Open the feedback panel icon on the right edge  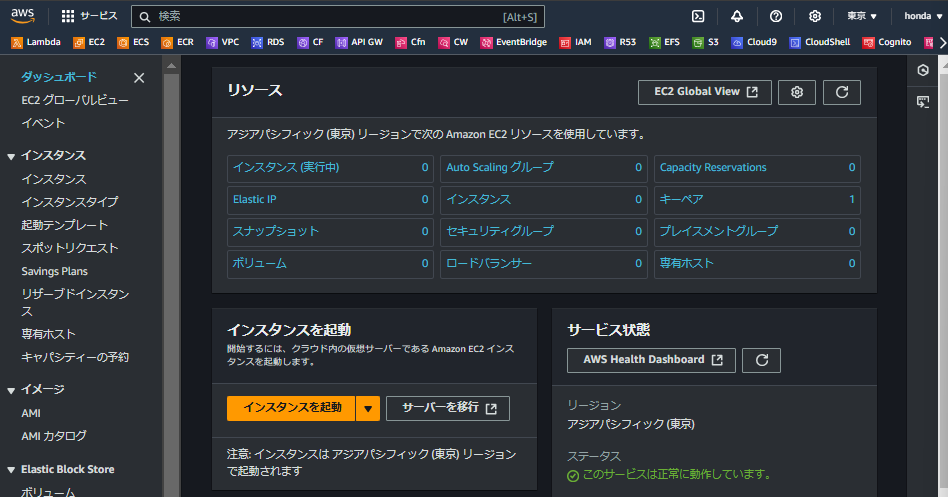(x=923, y=102)
